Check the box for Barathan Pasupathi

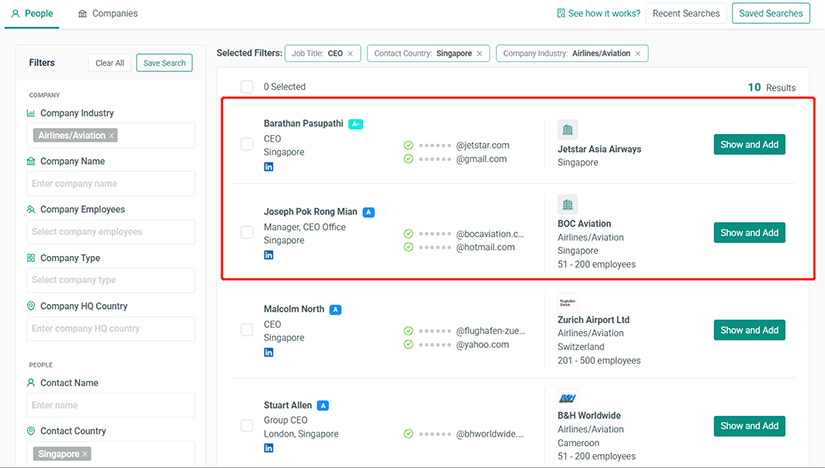[247, 144]
